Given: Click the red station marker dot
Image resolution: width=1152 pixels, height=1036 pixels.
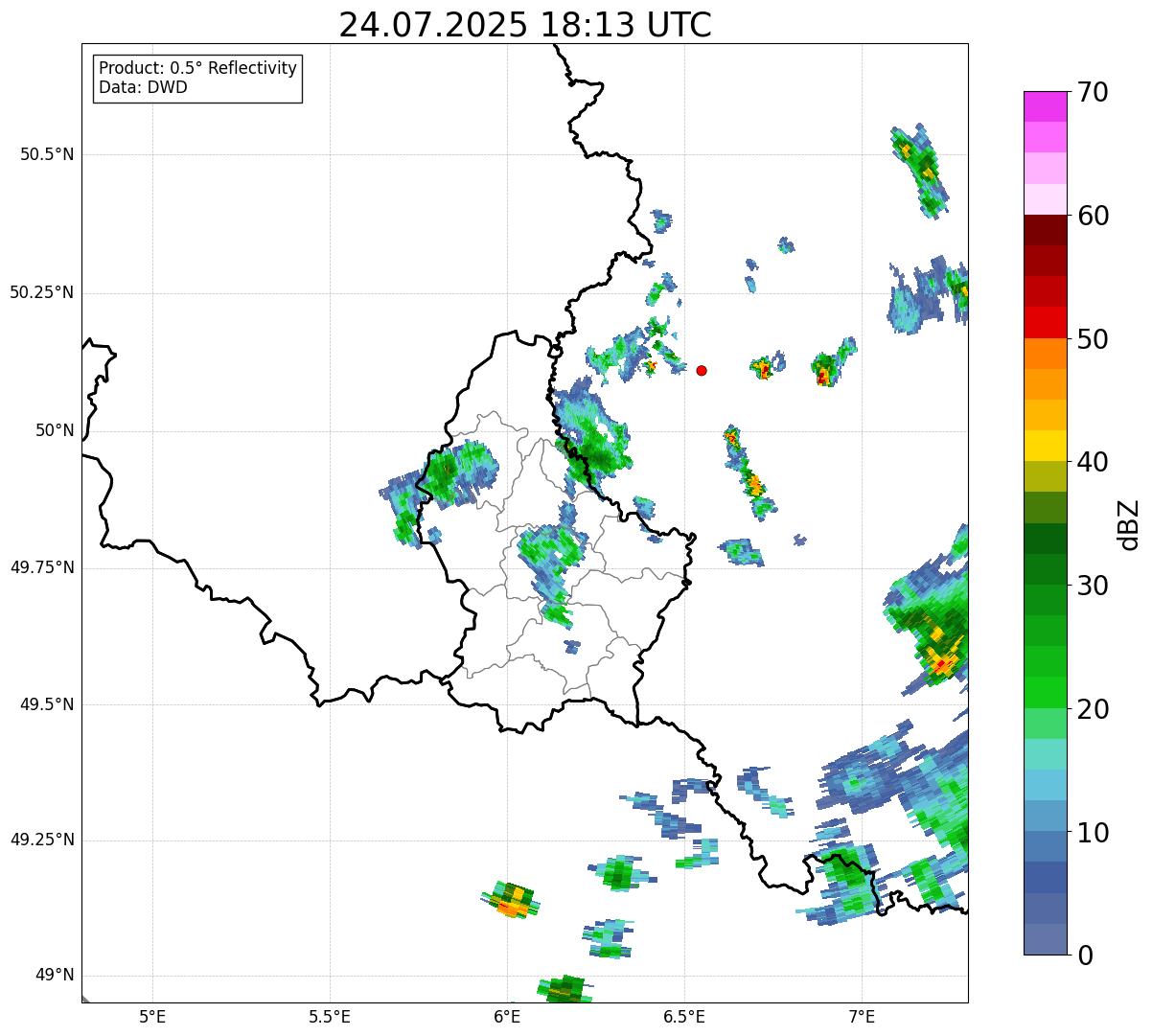Looking at the screenshot, I should tap(702, 370).
